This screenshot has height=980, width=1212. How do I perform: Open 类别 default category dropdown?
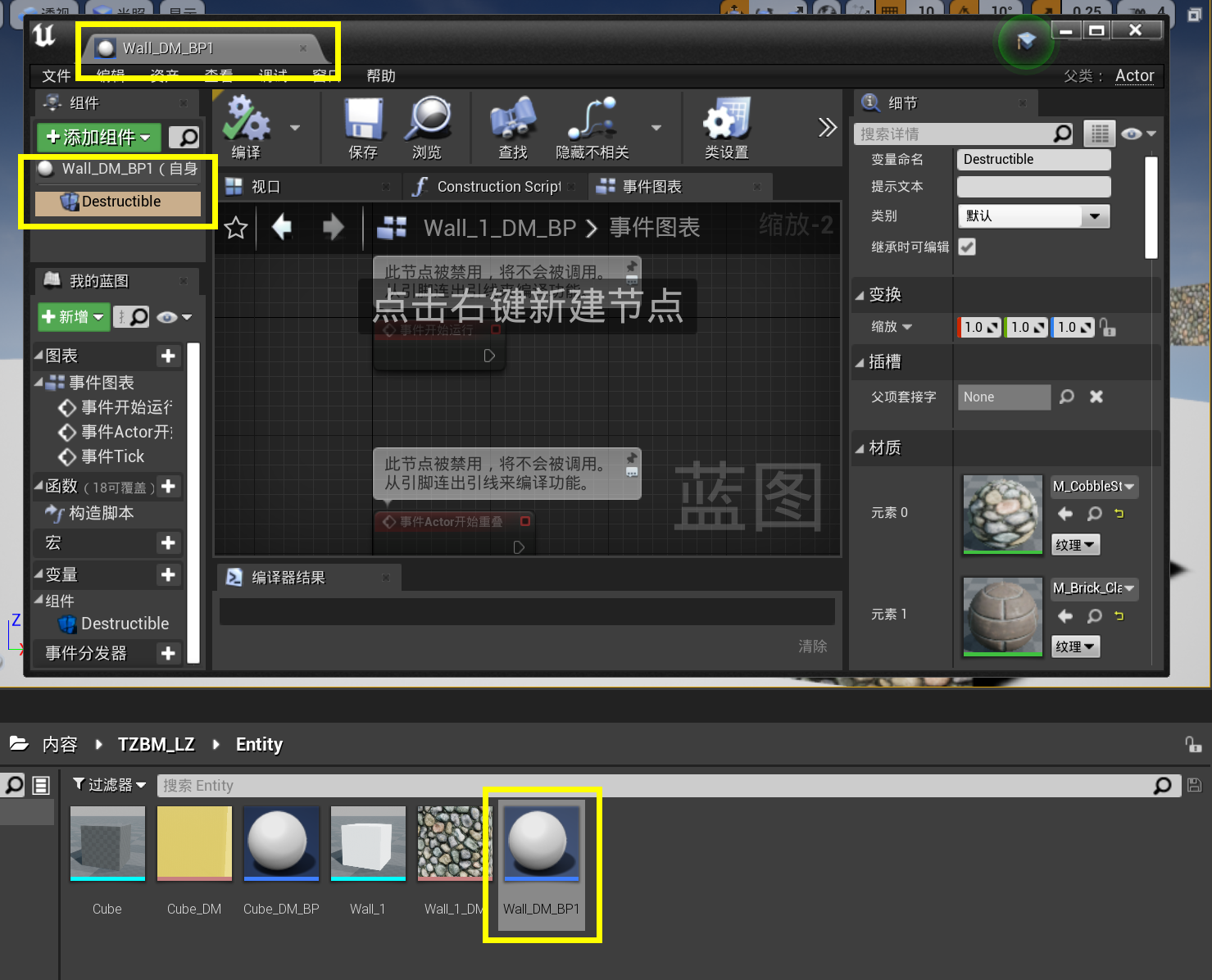(x=1034, y=216)
